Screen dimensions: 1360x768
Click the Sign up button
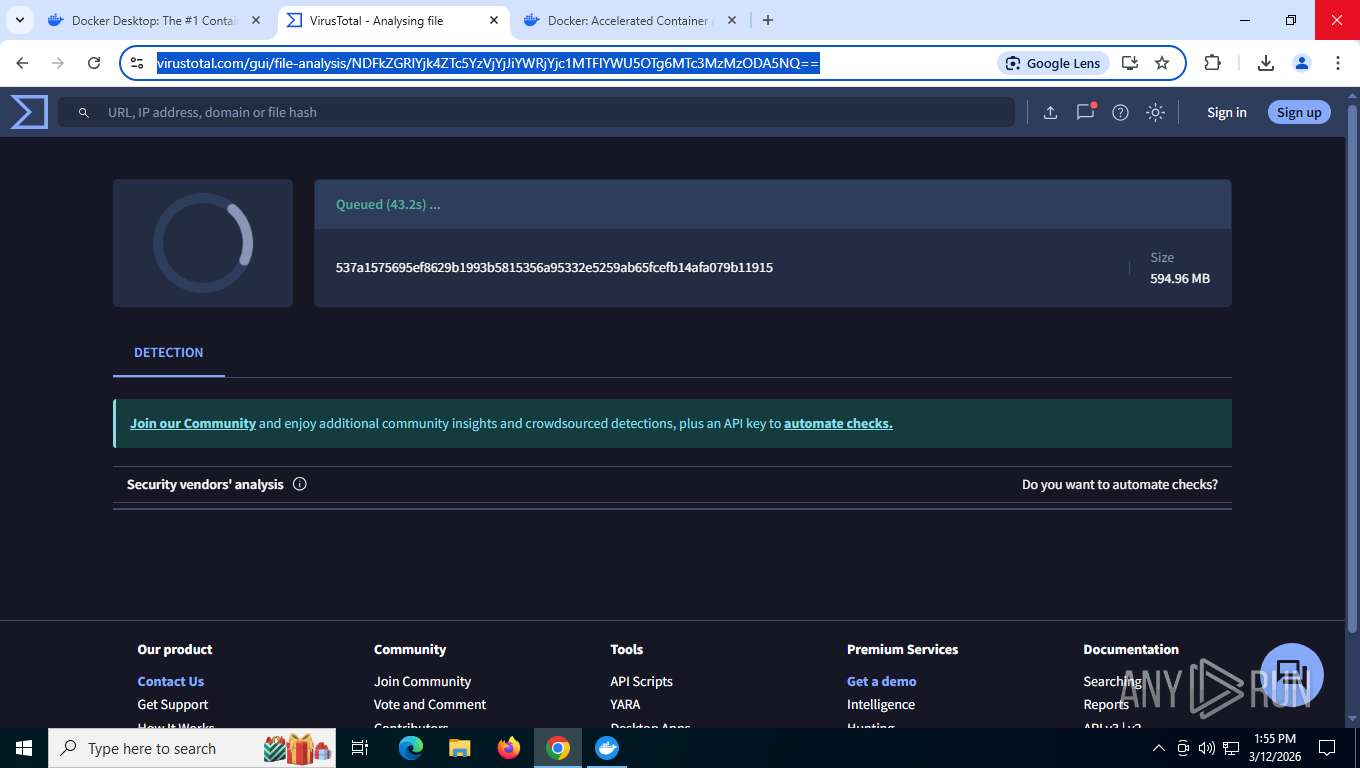click(1299, 112)
